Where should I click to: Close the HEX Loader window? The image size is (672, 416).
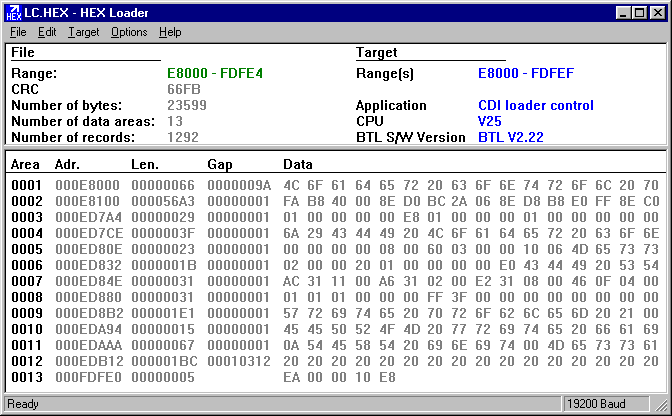658,13
